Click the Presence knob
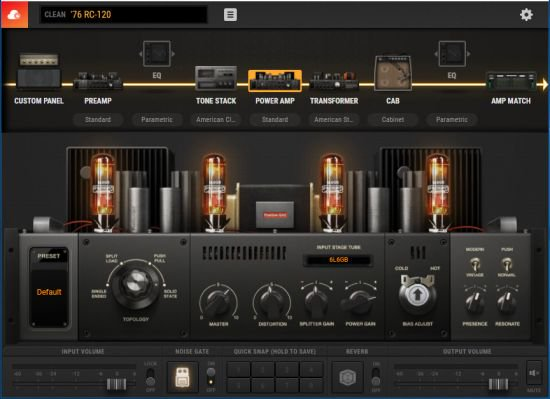This screenshot has width=550, height=399. (x=475, y=302)
